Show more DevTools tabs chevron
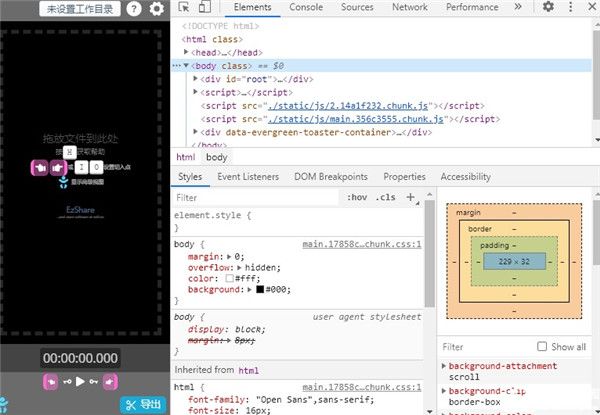The height and width of the screenshot is (415, 600). coord(518,7)
